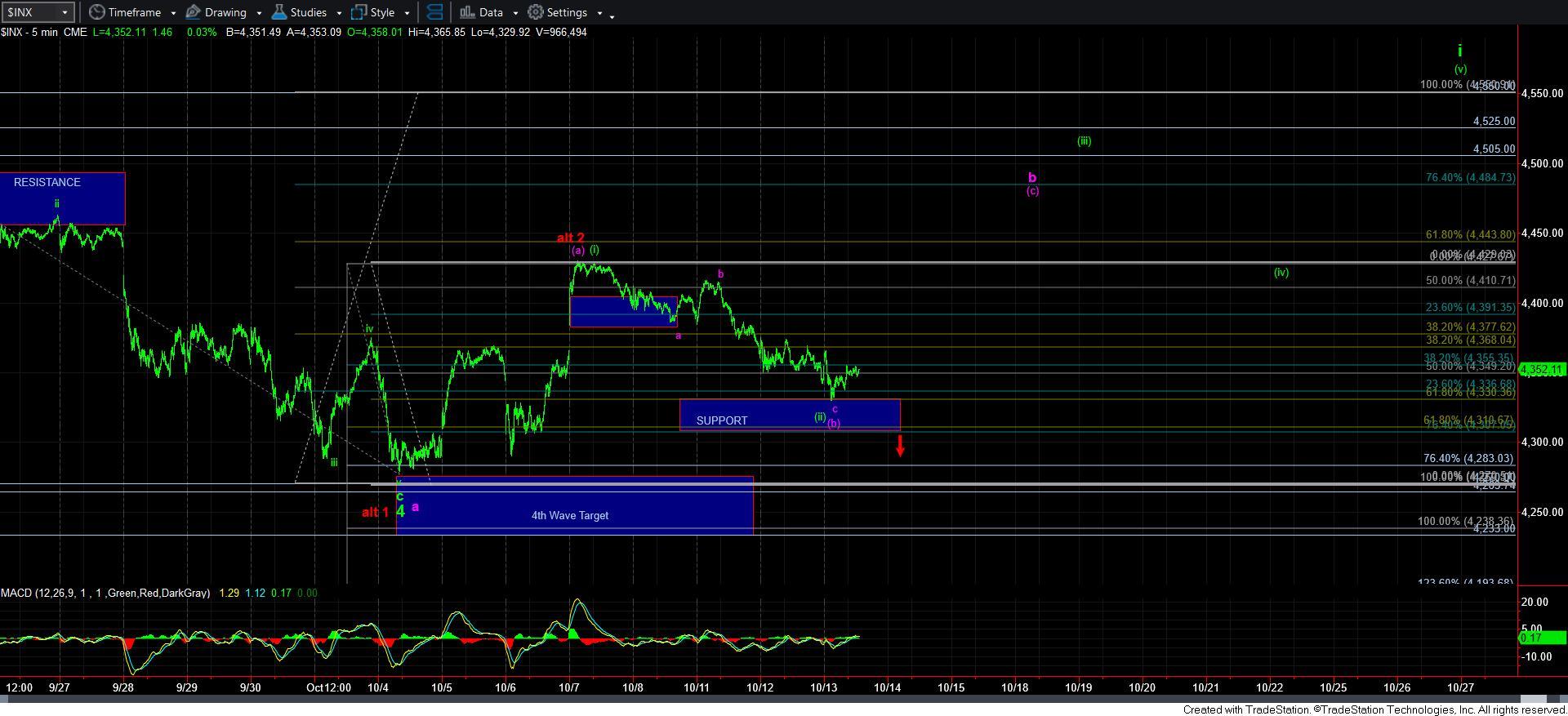Click the Hi=4,365.85 status value
This screenshot has height=716, width=1568.
click(435, 32)
